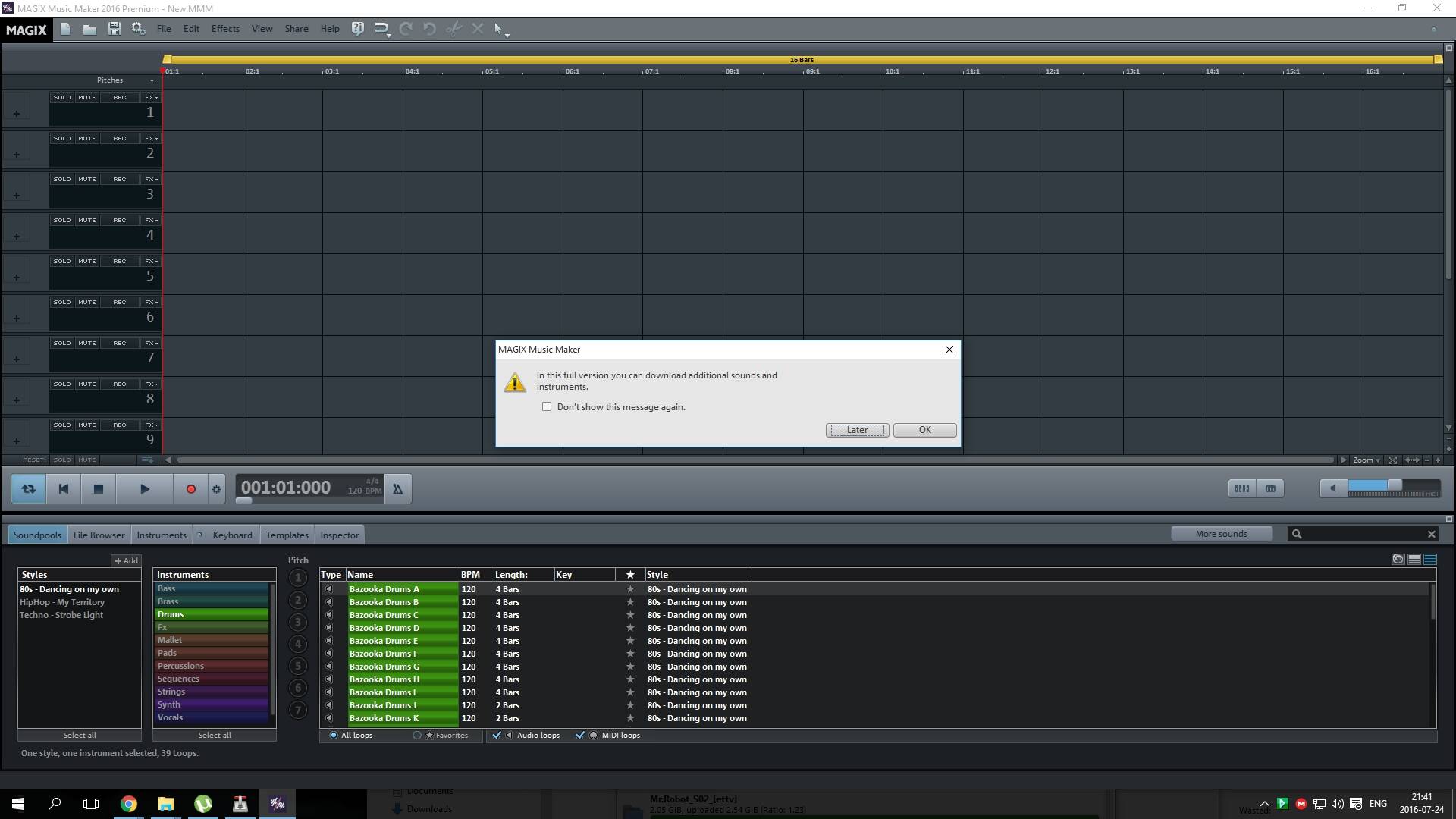Image resolution: width=1456 pixels, height=819 pixels.
Task: Click OK in the MAGIX dialog
Action: pyautogui.click(x=924, y=430)
